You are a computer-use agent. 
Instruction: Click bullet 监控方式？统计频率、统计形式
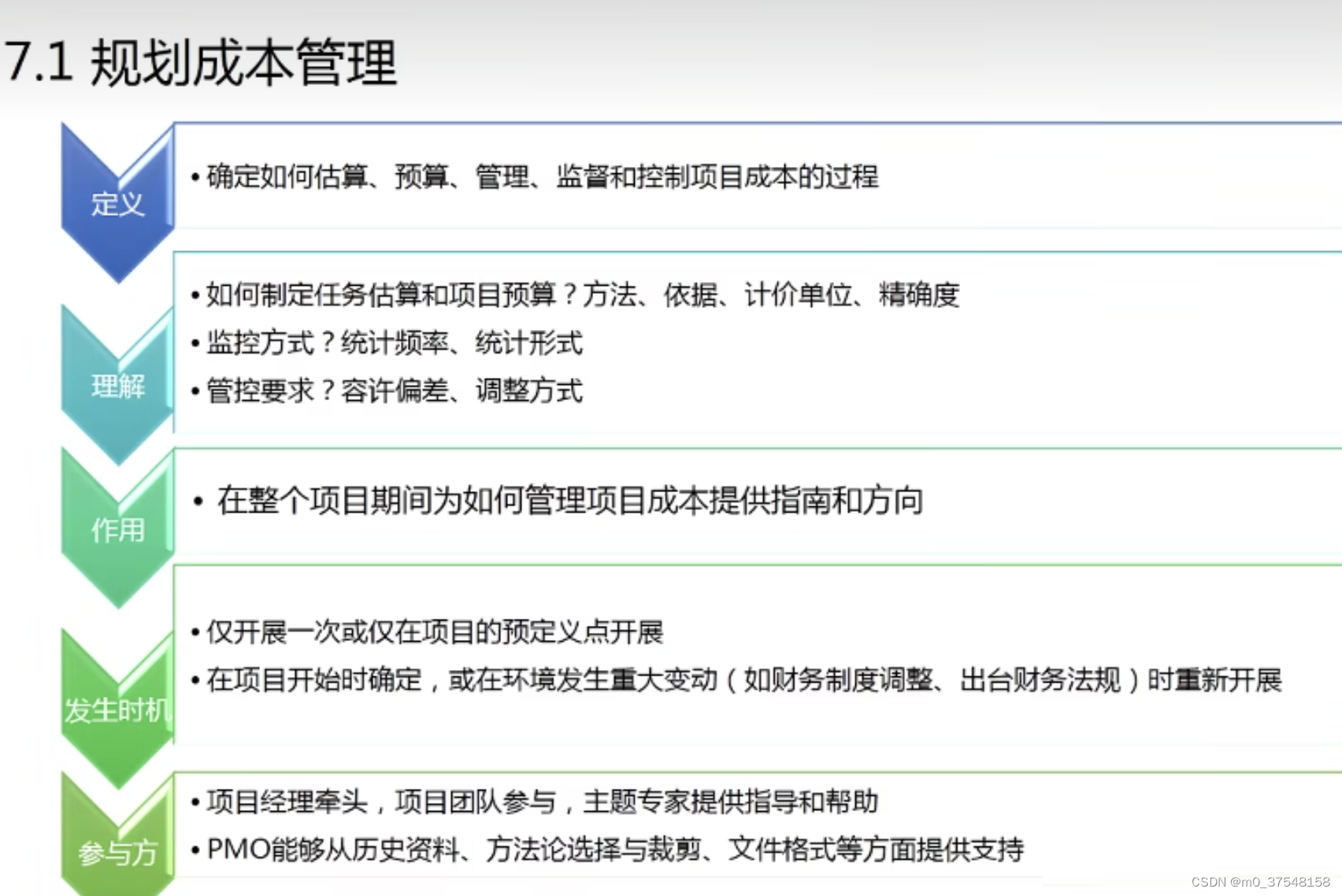pos(395,342)
